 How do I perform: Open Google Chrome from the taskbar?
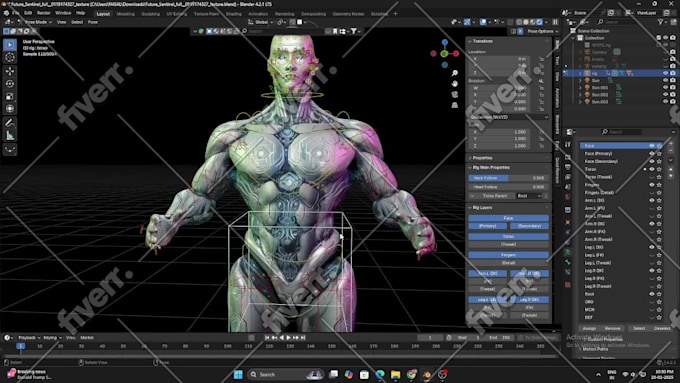411,374
